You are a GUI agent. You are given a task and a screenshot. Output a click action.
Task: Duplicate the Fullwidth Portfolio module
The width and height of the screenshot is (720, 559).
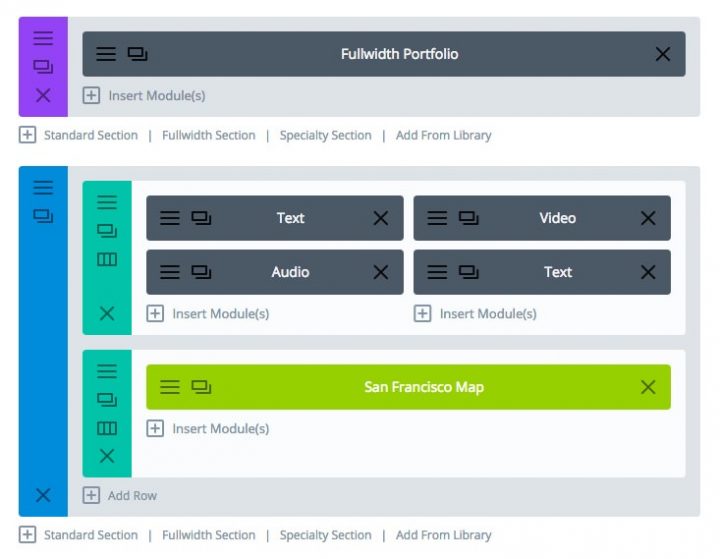click(137, 54)
